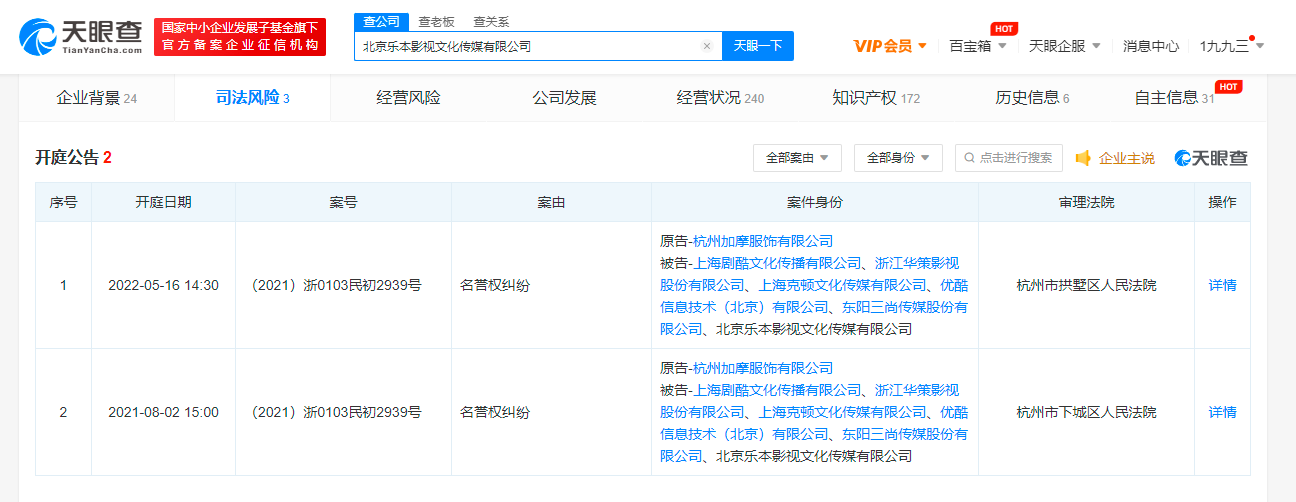The image size is (1296, 502).
Task: Click 名誉权纠纷 in row 1
Action: (x=495, y=285)
